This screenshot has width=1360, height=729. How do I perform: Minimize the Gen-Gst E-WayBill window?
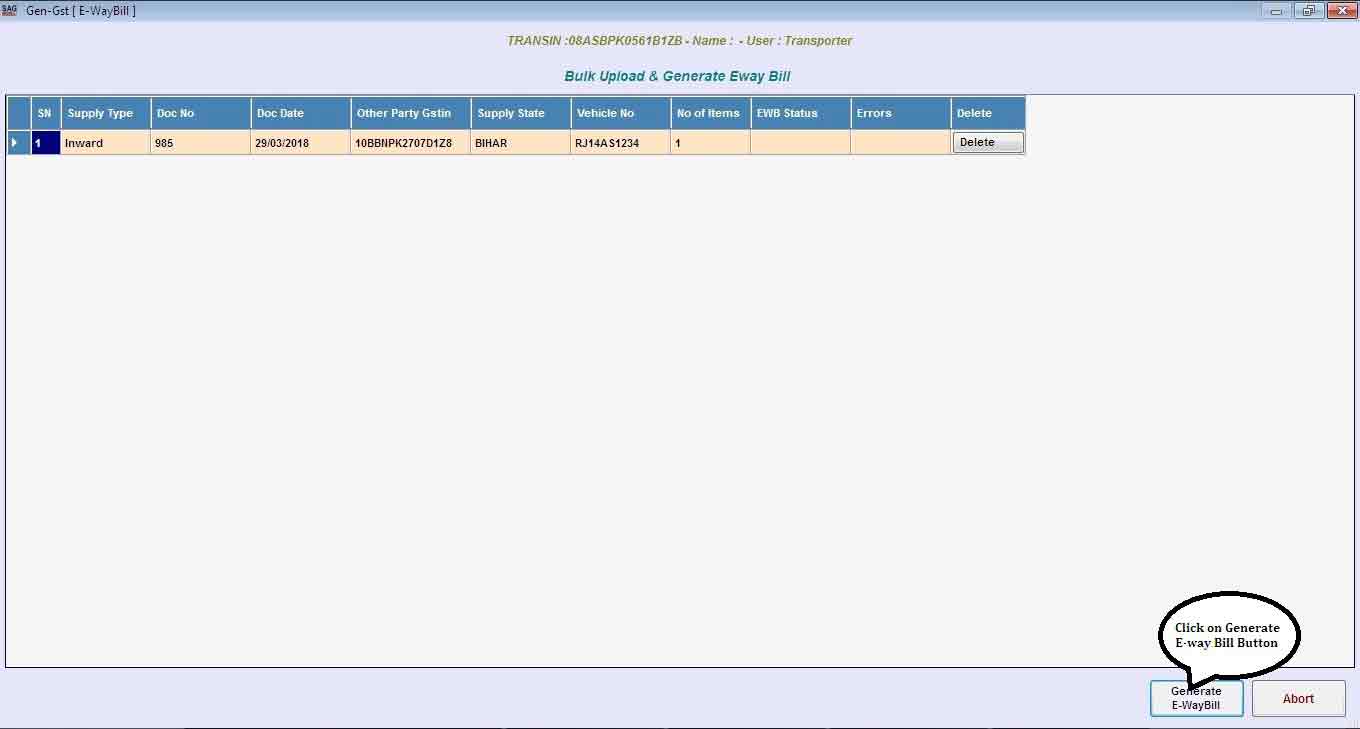(1276, 11)
